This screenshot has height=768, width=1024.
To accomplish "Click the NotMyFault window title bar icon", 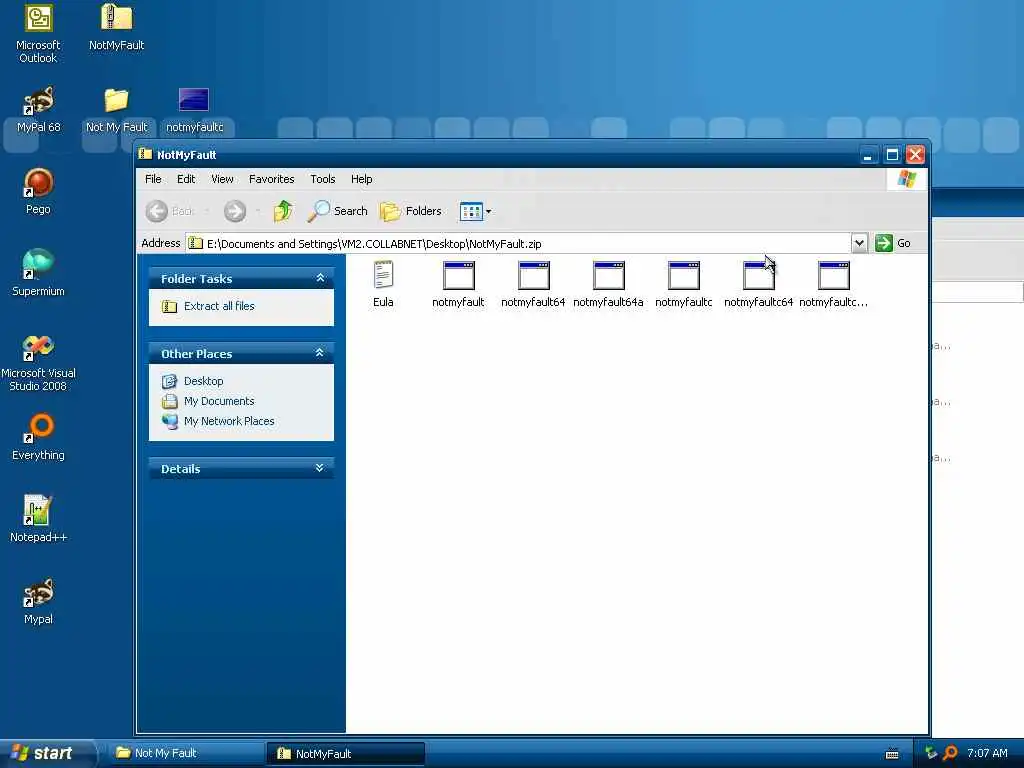I will point(145,154).
